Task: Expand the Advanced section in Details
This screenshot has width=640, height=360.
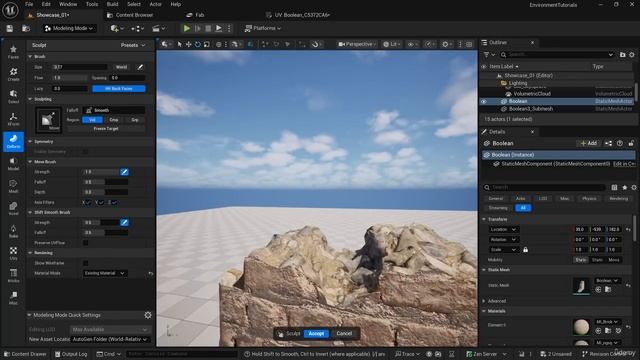Action: [484, 301]
